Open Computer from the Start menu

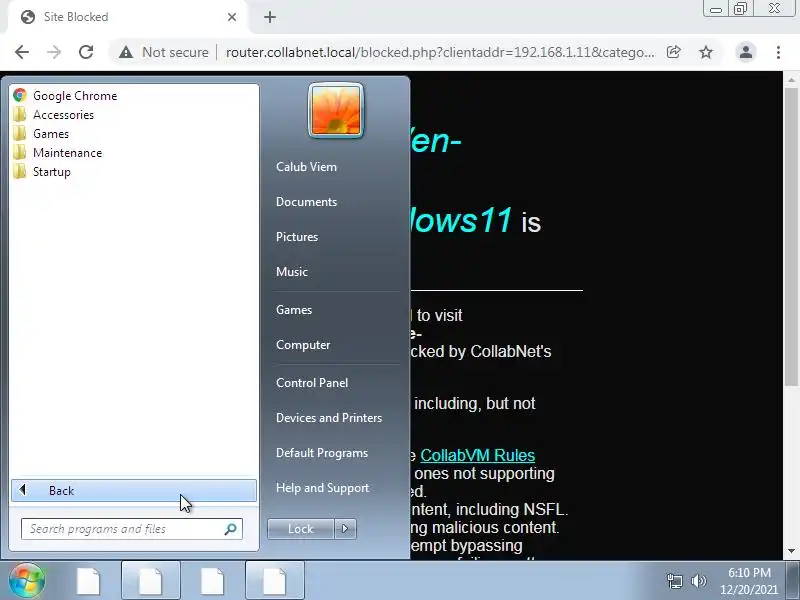click(x=303, y=345)
